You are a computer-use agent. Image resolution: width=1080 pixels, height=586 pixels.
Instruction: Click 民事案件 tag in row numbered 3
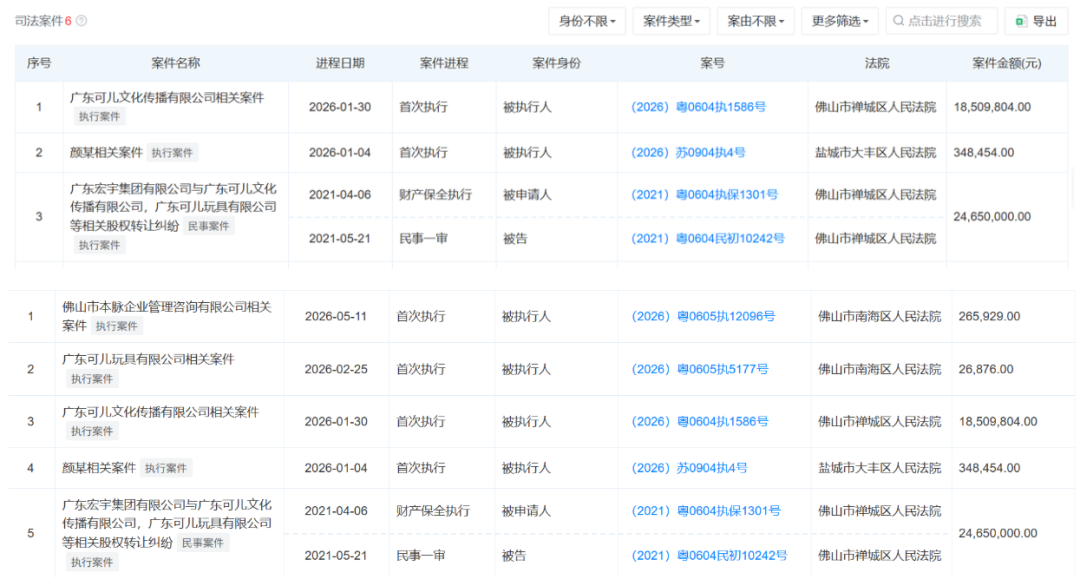[209, 226]
